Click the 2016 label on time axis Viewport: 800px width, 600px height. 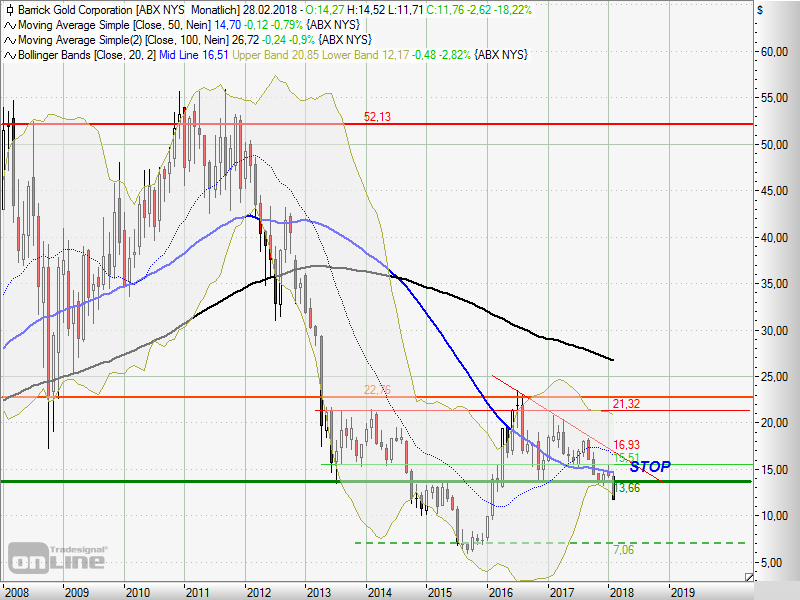pos(501,592)
